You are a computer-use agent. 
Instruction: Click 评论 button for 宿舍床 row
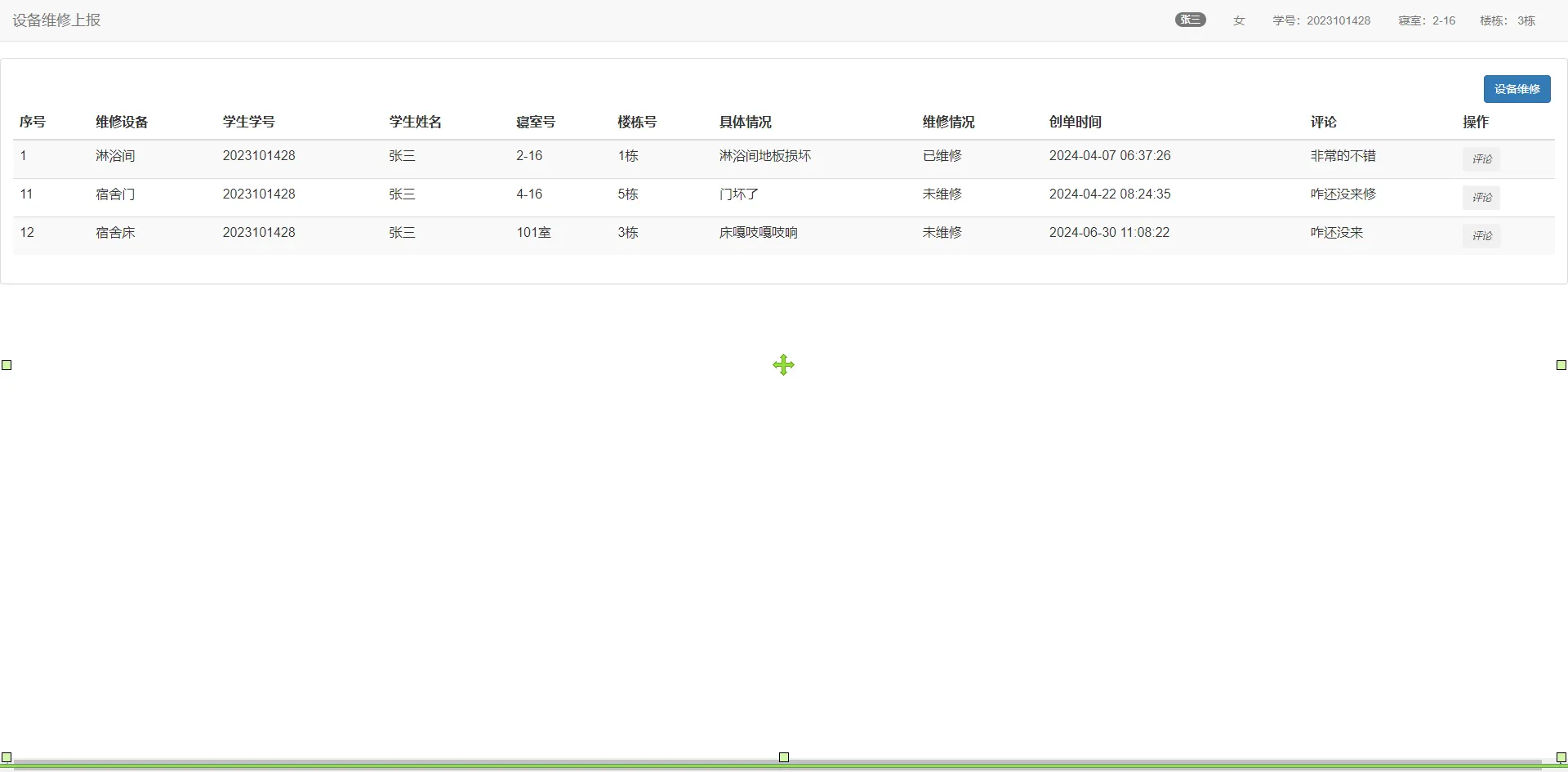point(1481,236)
